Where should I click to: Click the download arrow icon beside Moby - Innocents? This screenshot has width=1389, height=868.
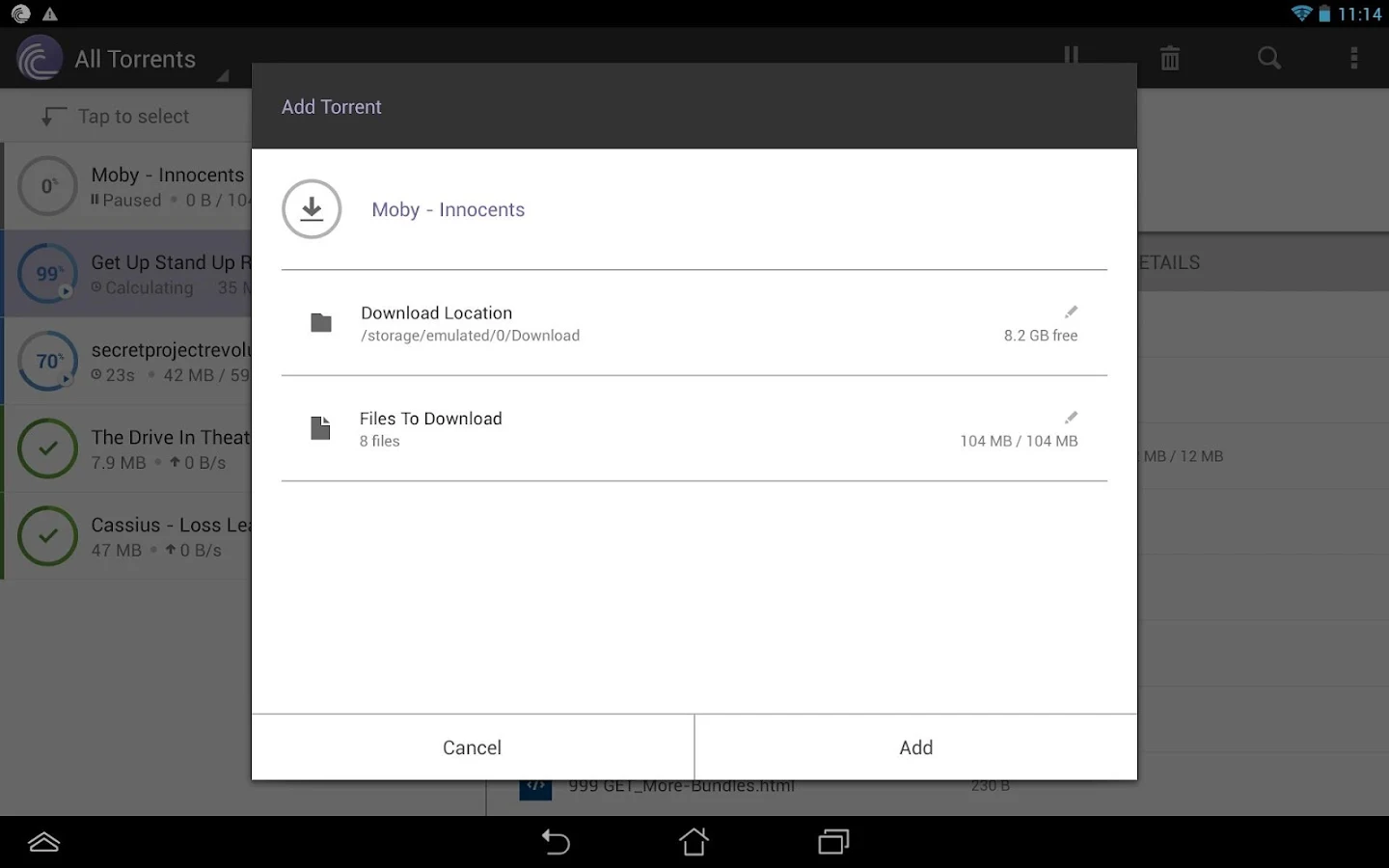(x=312, y=208)
